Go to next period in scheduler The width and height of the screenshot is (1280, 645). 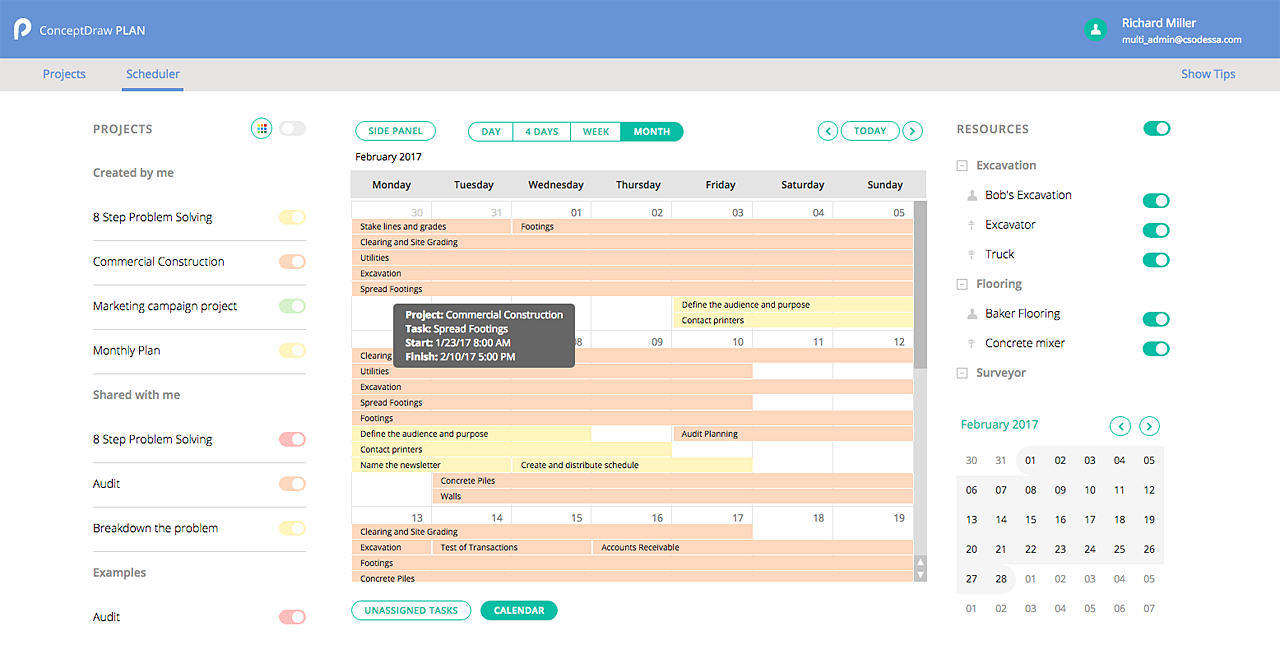[x=912, y=131]
